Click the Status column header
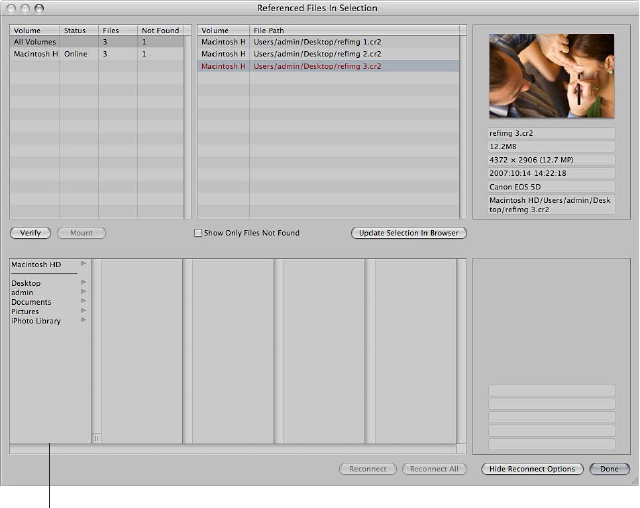Image resolution: width=640 pixels, height=508 pixels. 79,30
